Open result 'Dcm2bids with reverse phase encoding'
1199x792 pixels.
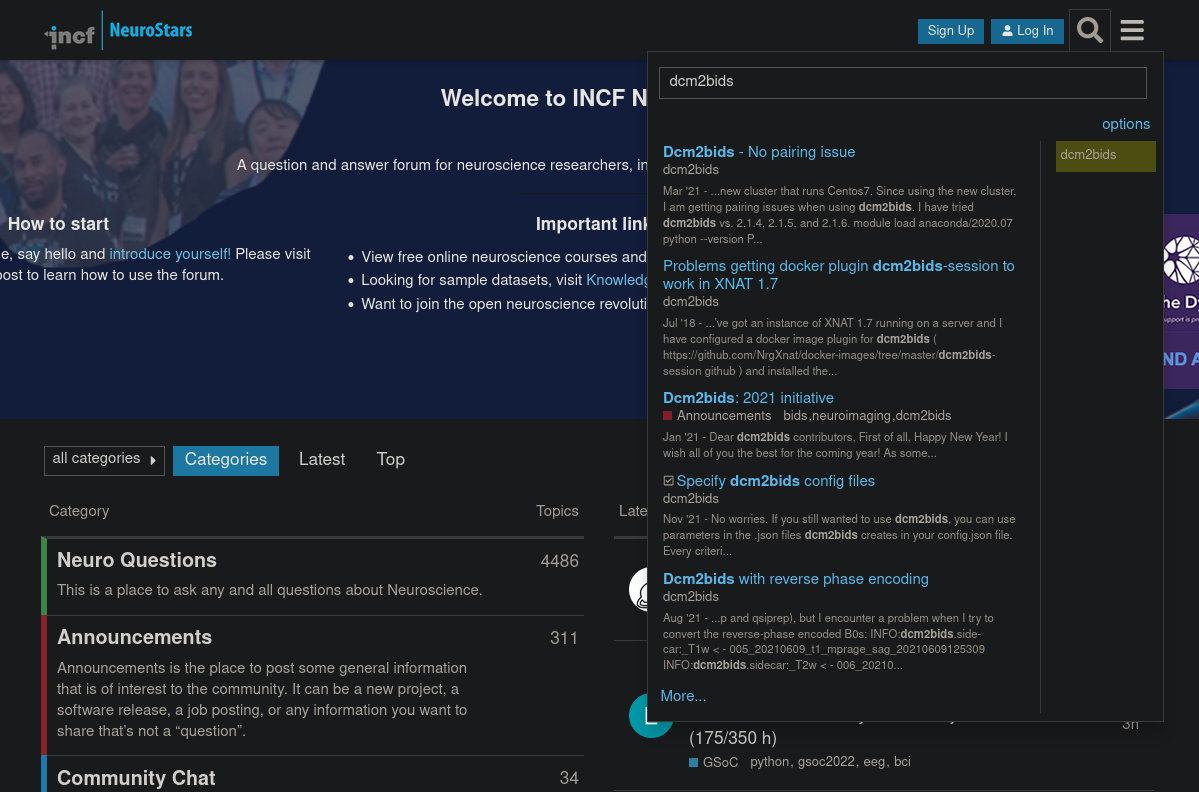coord(795,579)
